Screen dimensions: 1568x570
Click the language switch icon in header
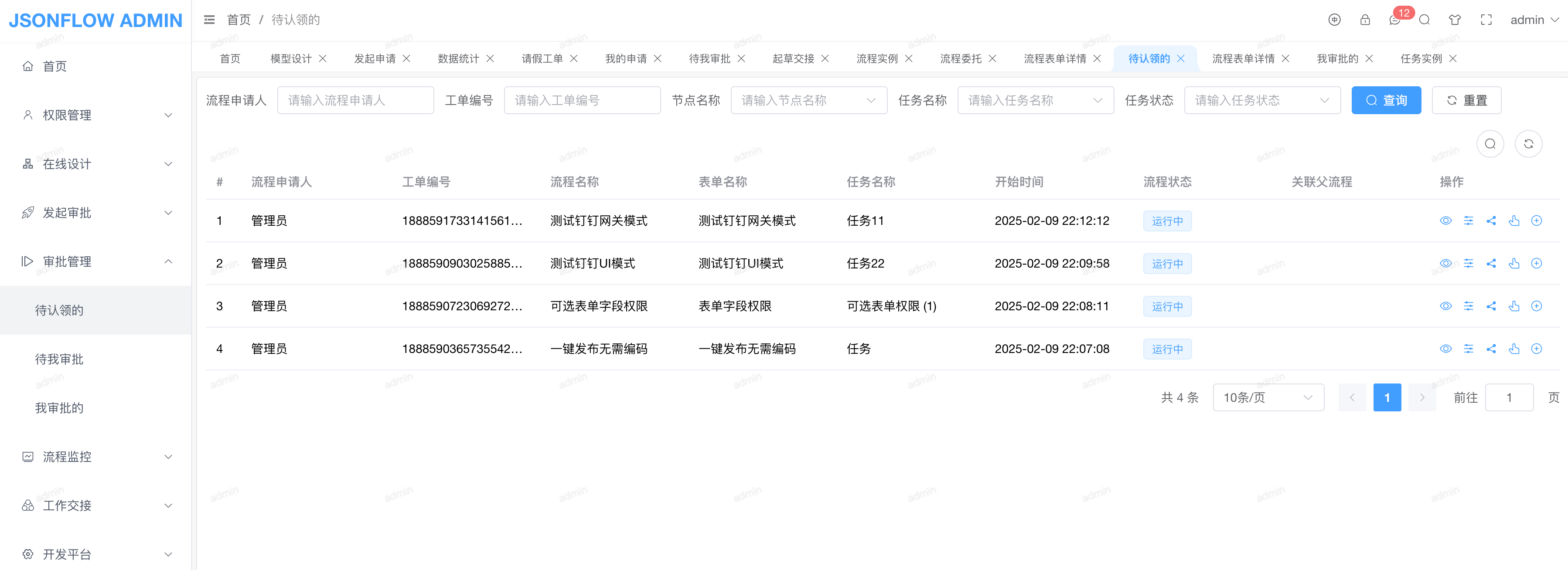click(1334, 20)
